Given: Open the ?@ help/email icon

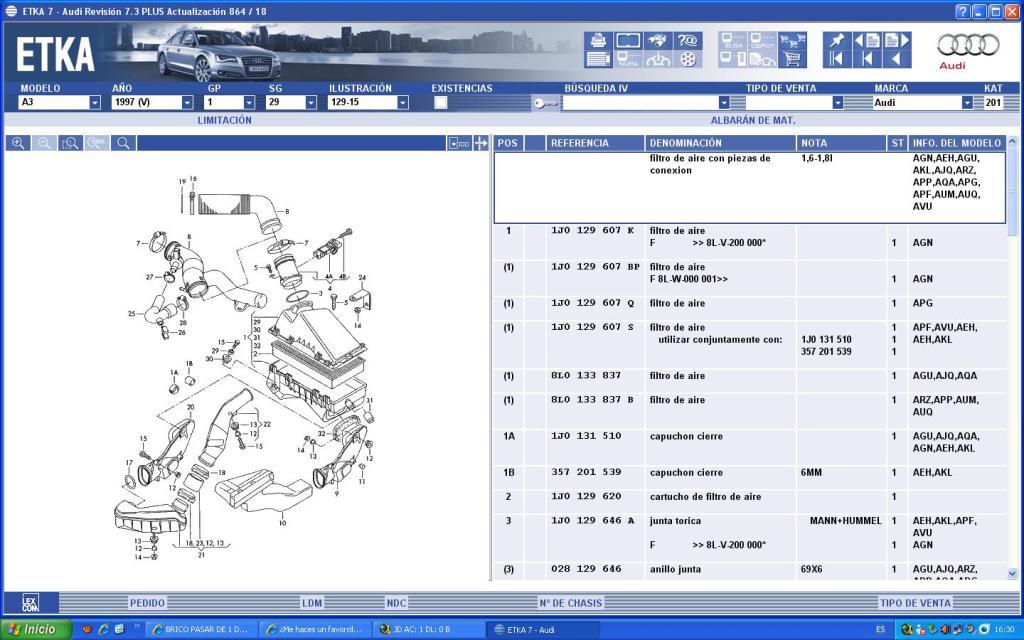Looking at the screenshot, I should (x=688, y=40).
